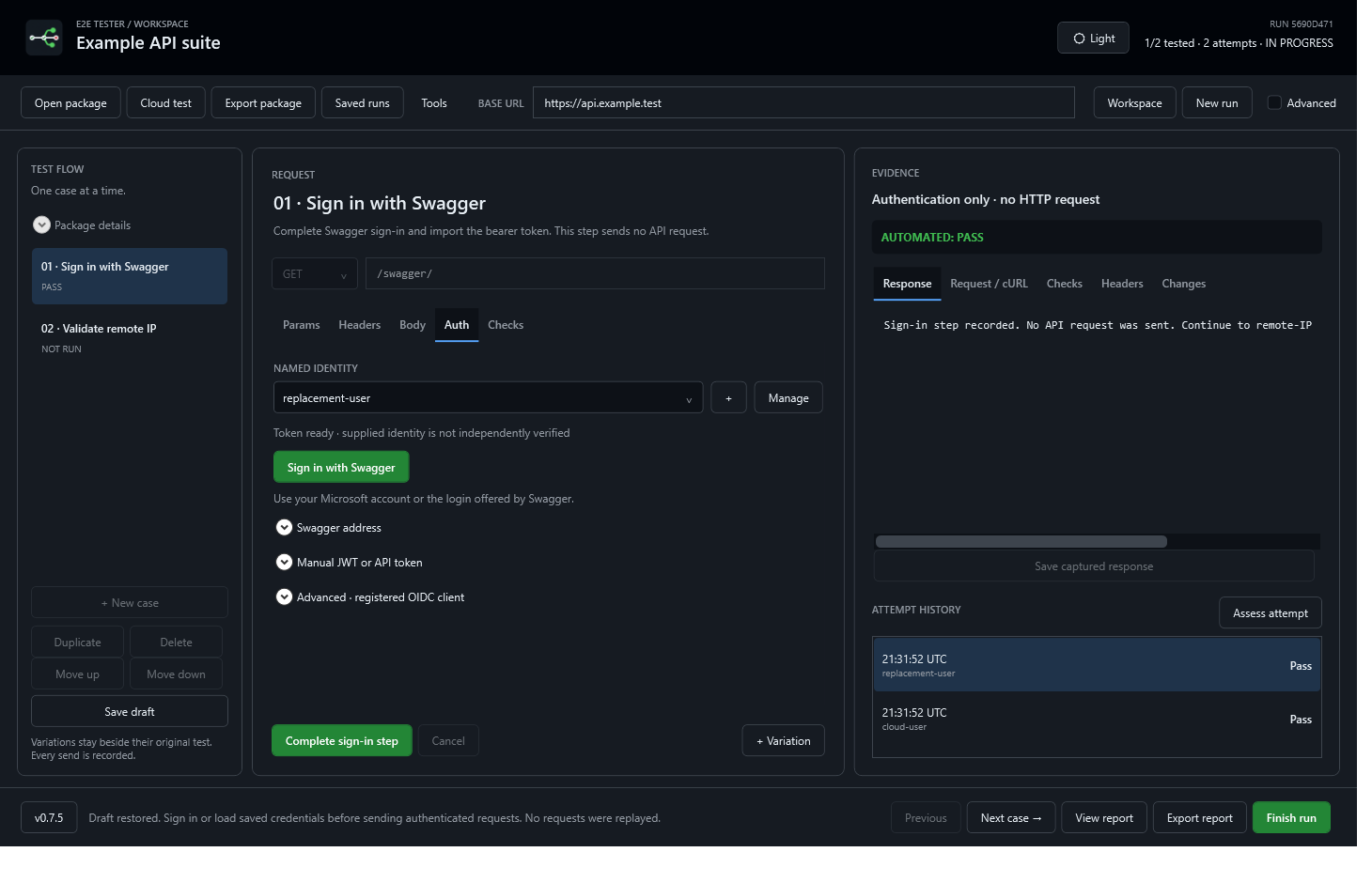Viewport: 1372px width, 883px height.
Task: Switch to the Params tab
Action: tap(302, 325)
